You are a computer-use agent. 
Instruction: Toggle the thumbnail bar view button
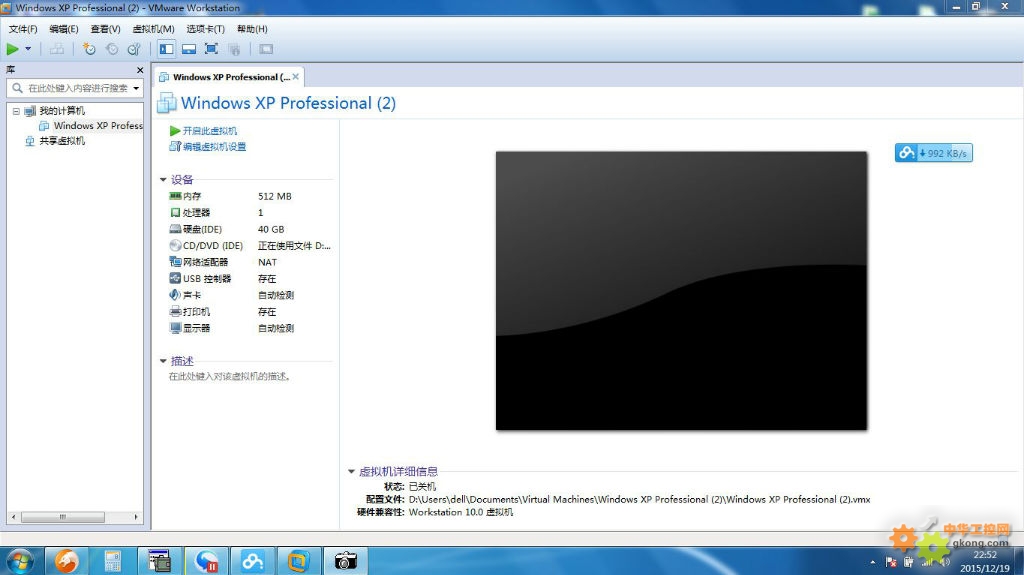pyautogui.click(x=189, y=49)
